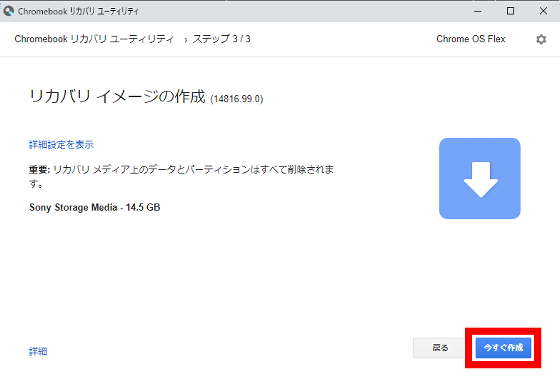
Task: Open the 詳細設定を表示 link
Action: 61,145
